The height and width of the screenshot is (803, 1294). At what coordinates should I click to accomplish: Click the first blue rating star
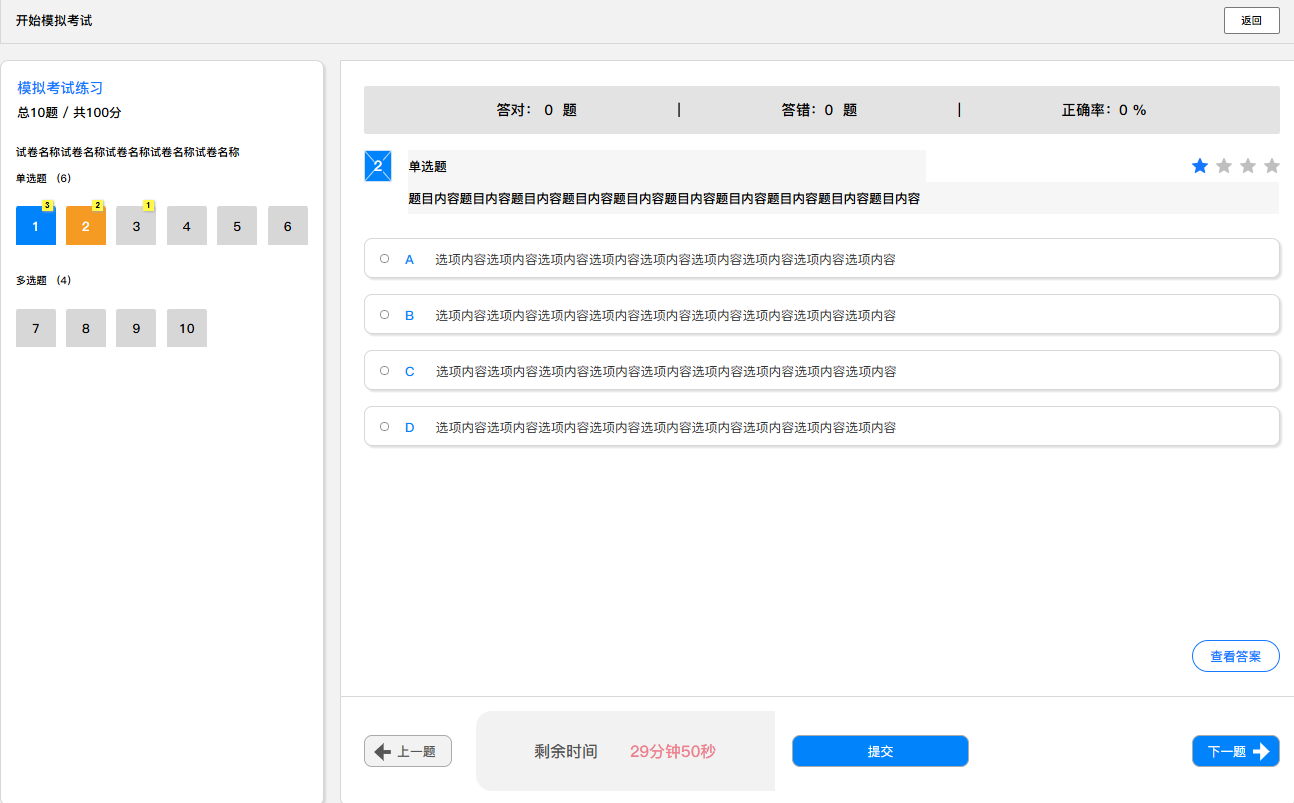(1200, 166)
